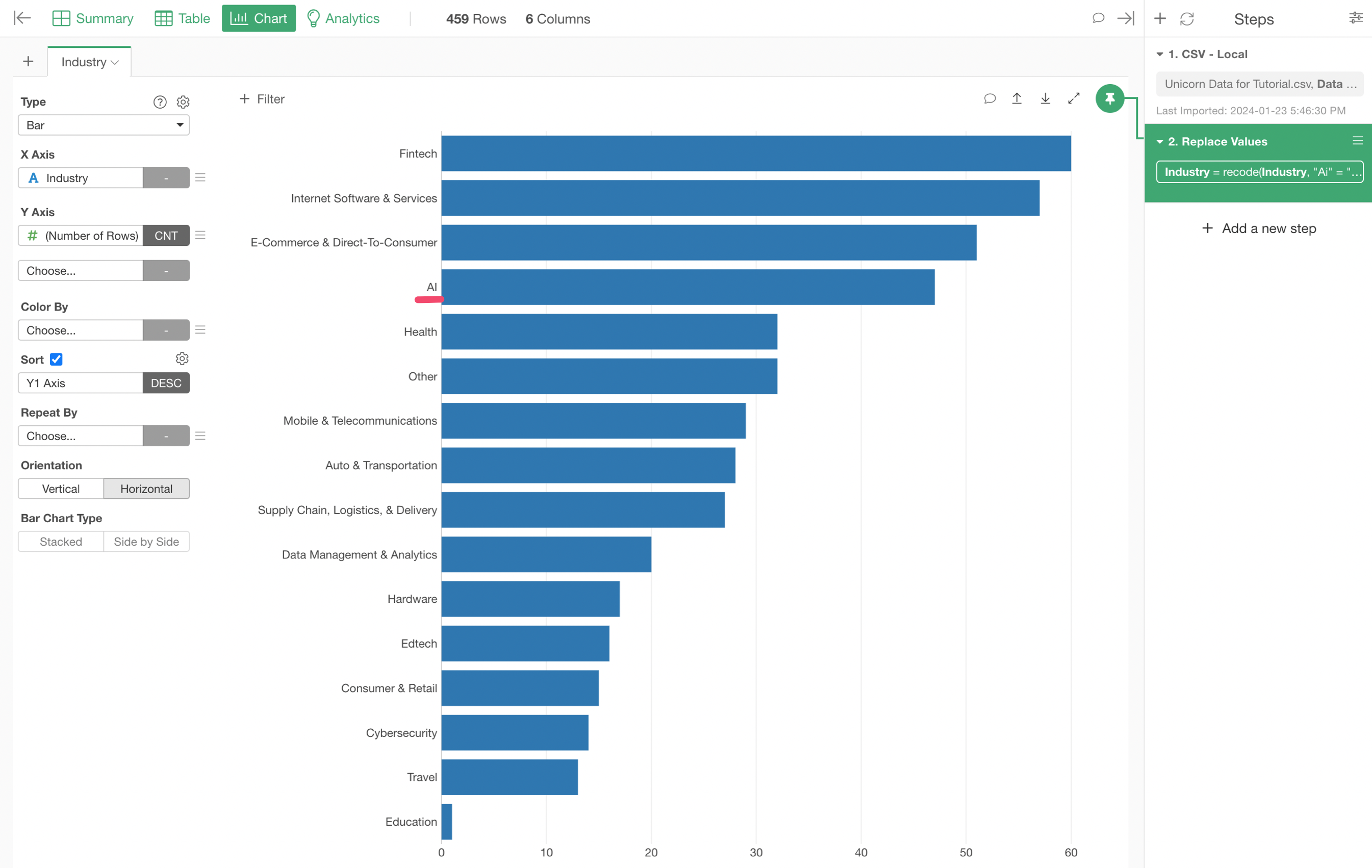Viewport: 1372px width, 868px height.
Task: Open the Bar chart type dropdown
Action: pos(104,125)
